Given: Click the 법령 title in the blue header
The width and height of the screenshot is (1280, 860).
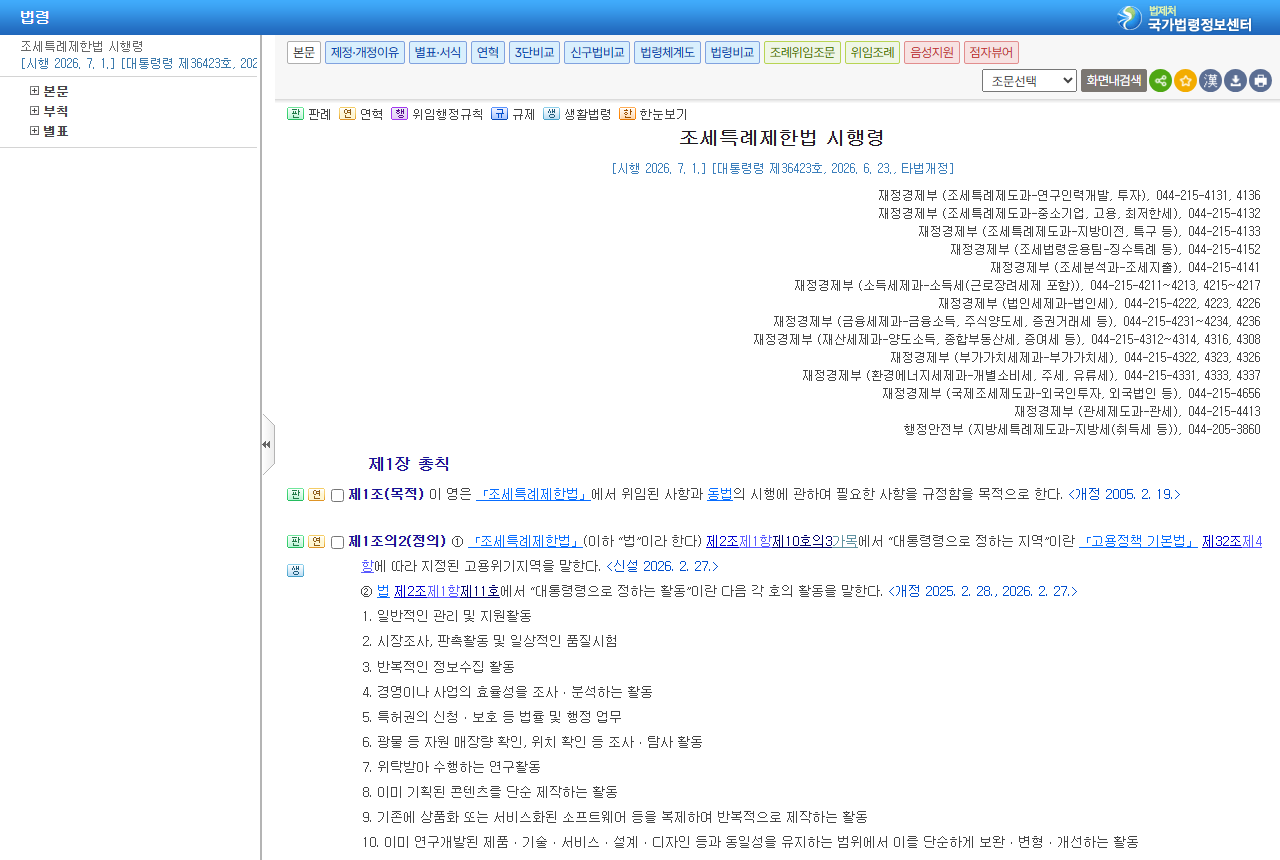Looking at the screenshot, I should coord(35,17).
